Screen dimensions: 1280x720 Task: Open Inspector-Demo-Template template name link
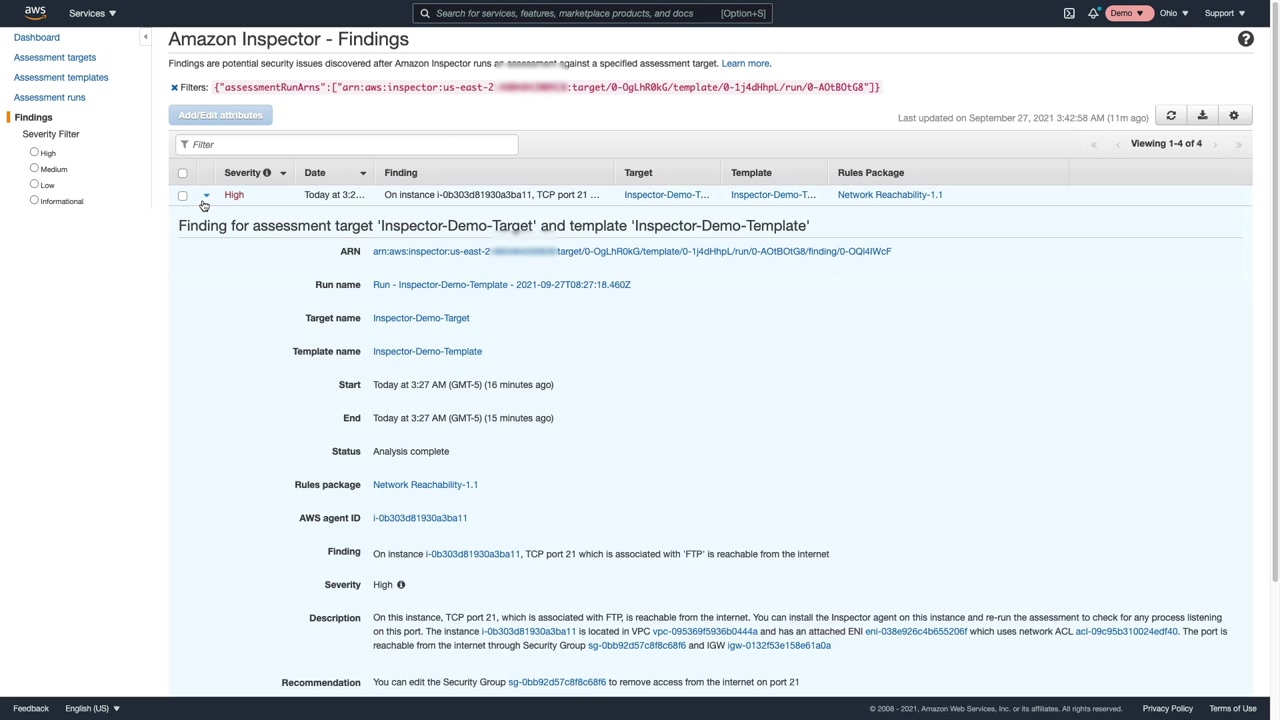click(x=427, y=351)
